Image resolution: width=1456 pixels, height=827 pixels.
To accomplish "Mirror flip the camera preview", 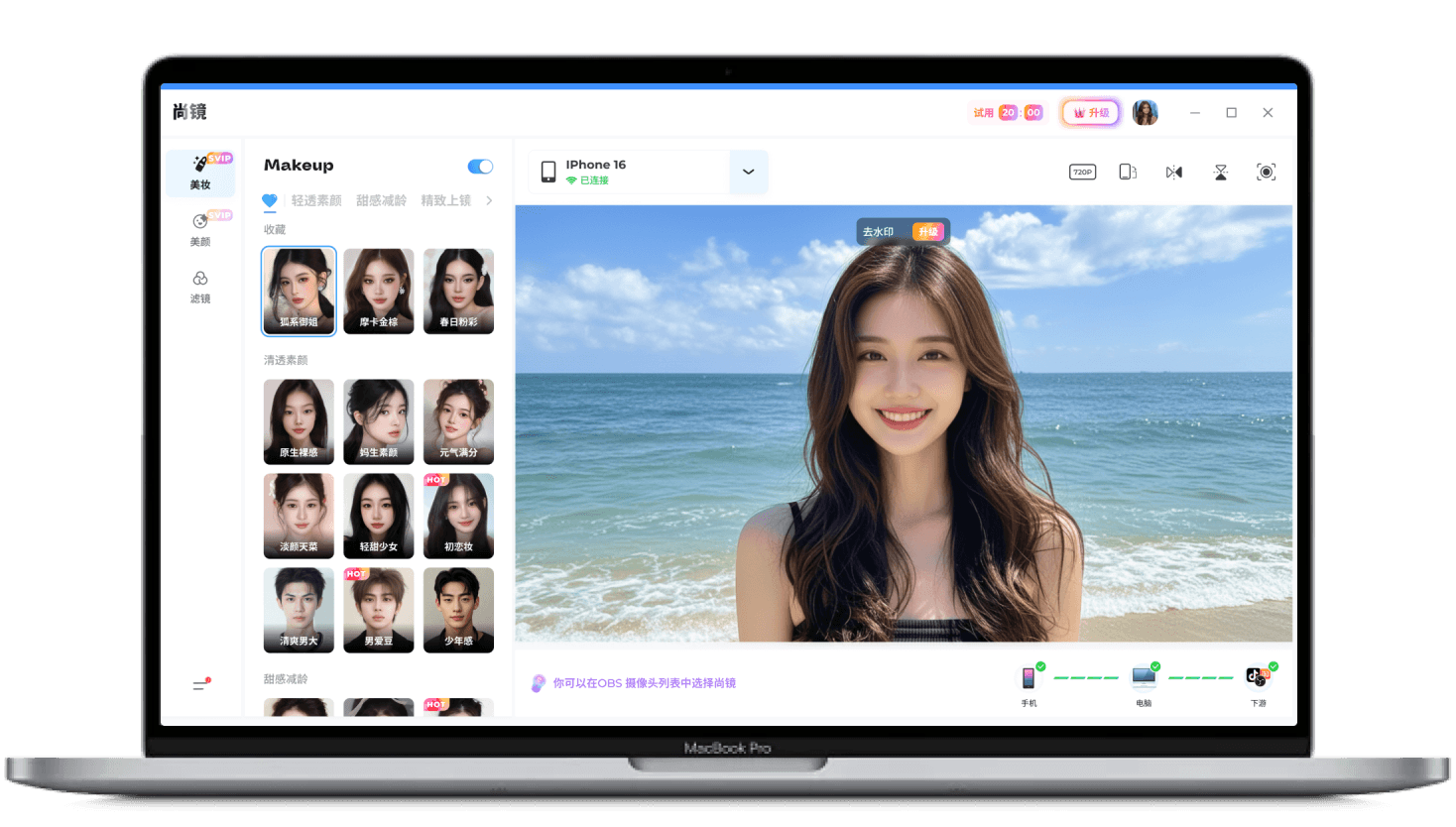I will (1173, 172).
